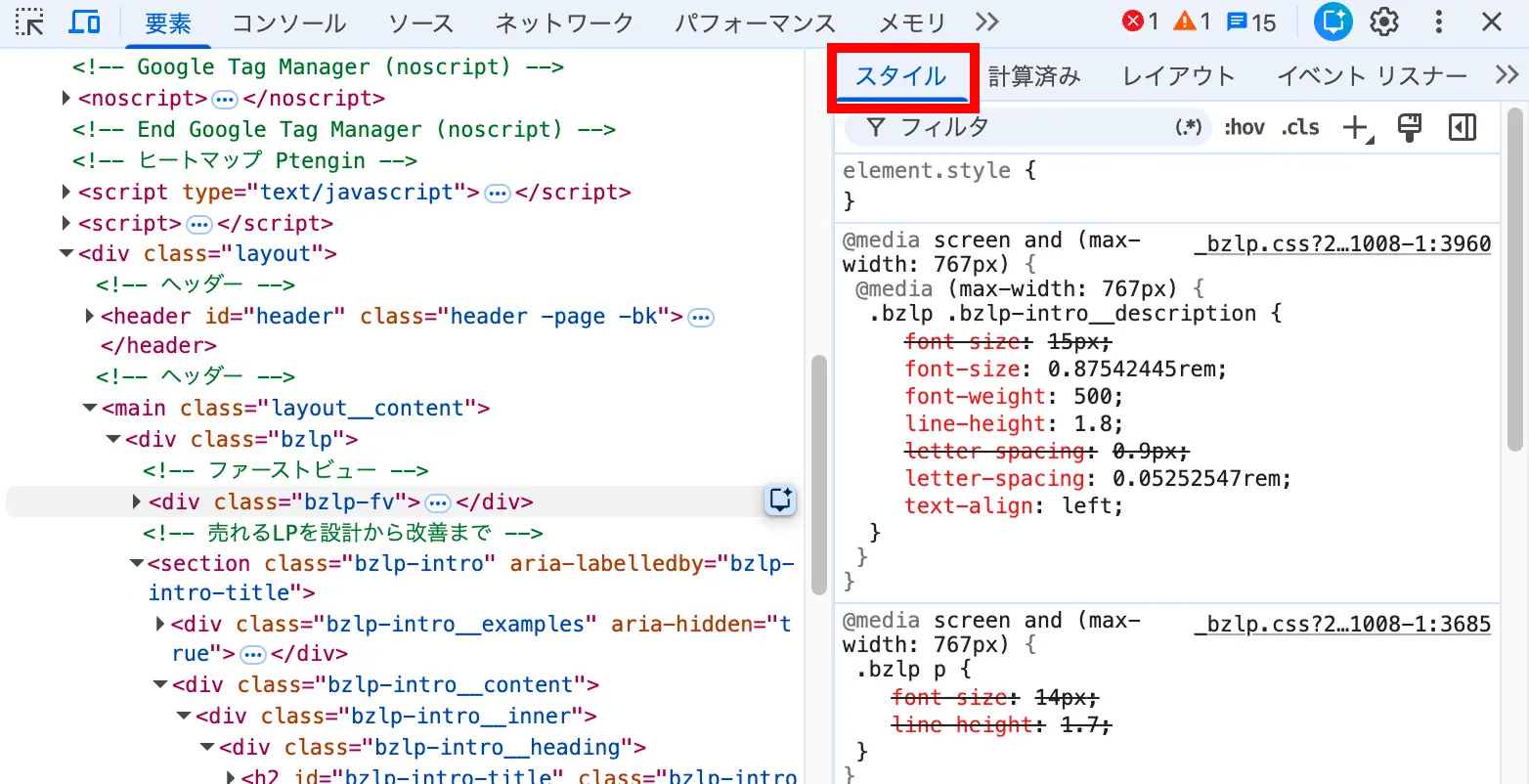This screenshot has width=1529, height=784.
Task: Expand the noscript element
Action: (x=66, y=98)
